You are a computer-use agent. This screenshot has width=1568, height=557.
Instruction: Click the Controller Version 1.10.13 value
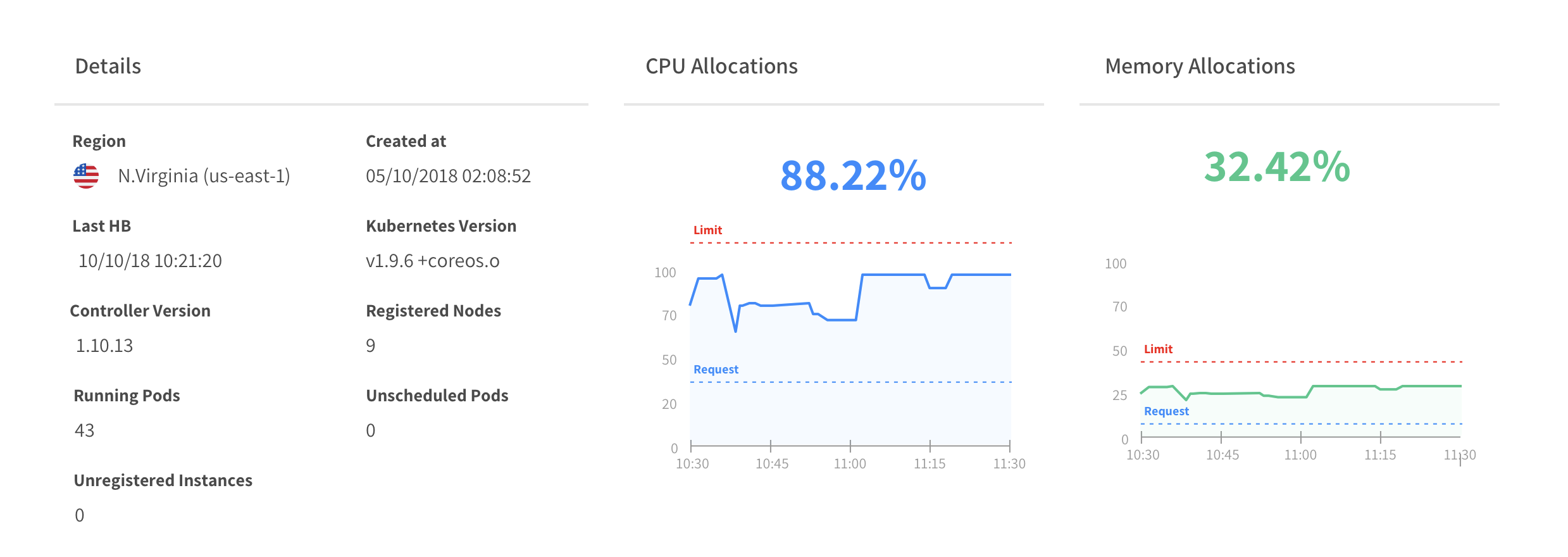click(x=104, y=346)
